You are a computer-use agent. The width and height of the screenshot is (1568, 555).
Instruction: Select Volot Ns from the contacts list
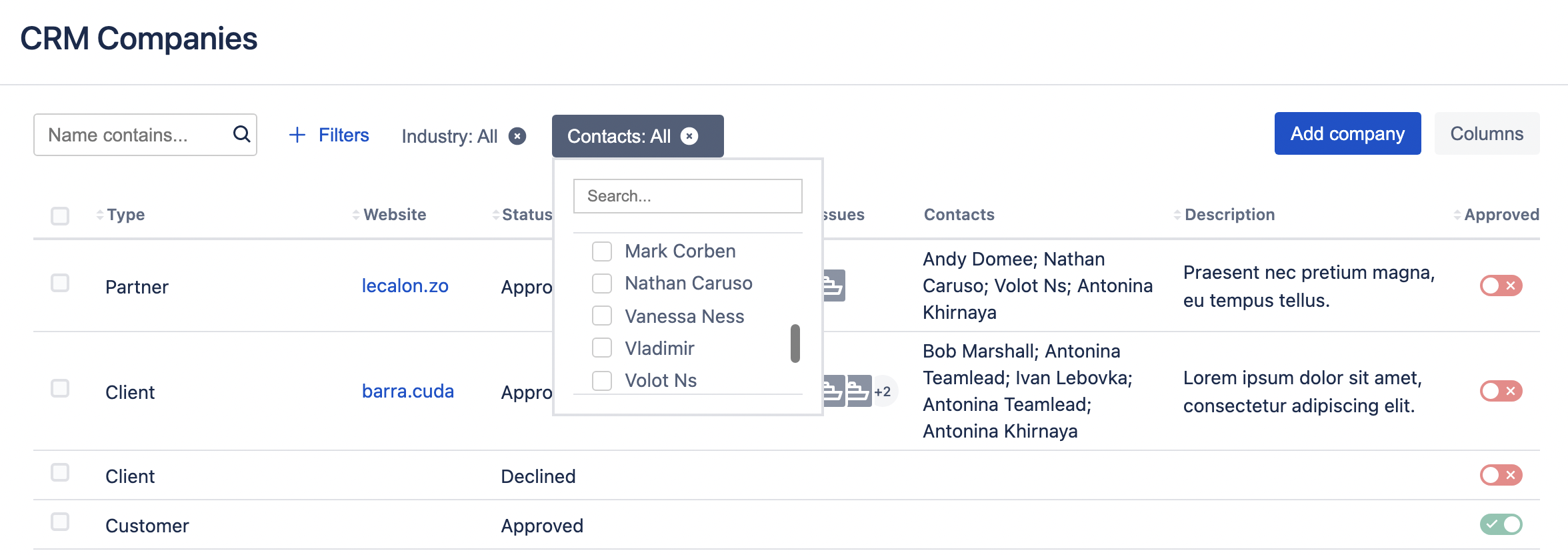click(x=602, y=380)
